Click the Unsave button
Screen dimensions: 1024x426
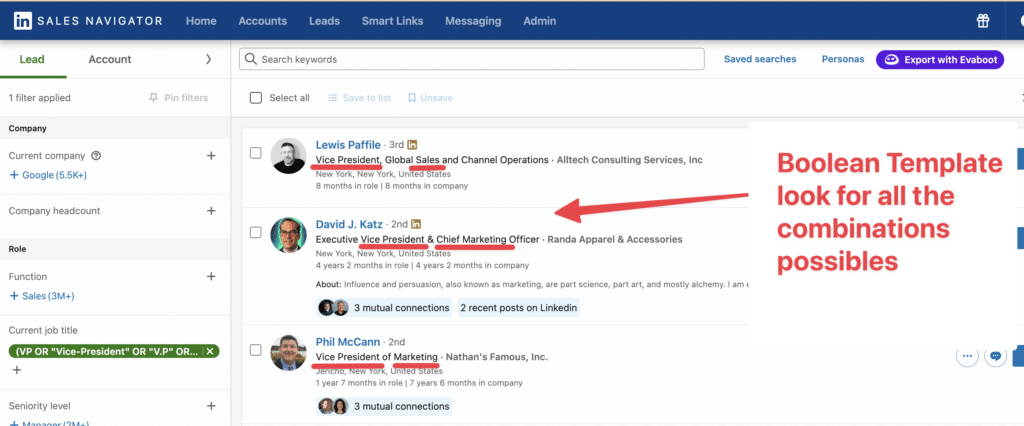coord(430,98)
